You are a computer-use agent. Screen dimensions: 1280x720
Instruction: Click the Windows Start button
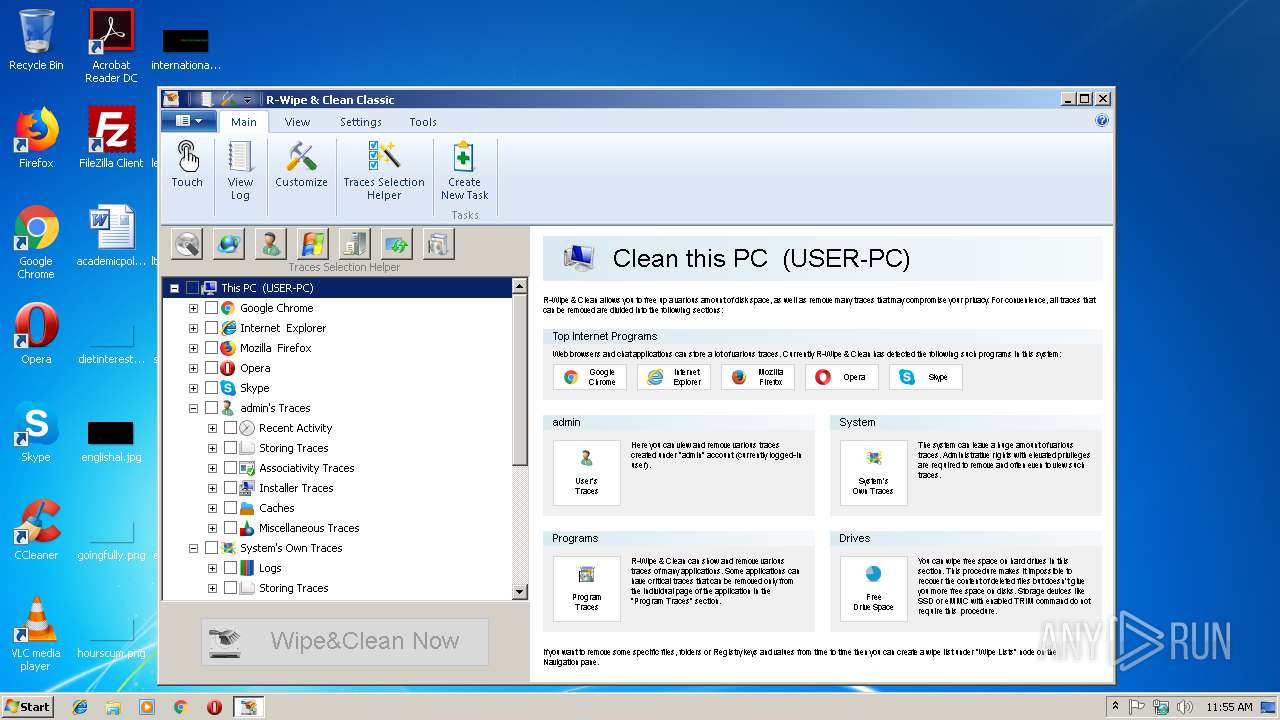[27, 706]
